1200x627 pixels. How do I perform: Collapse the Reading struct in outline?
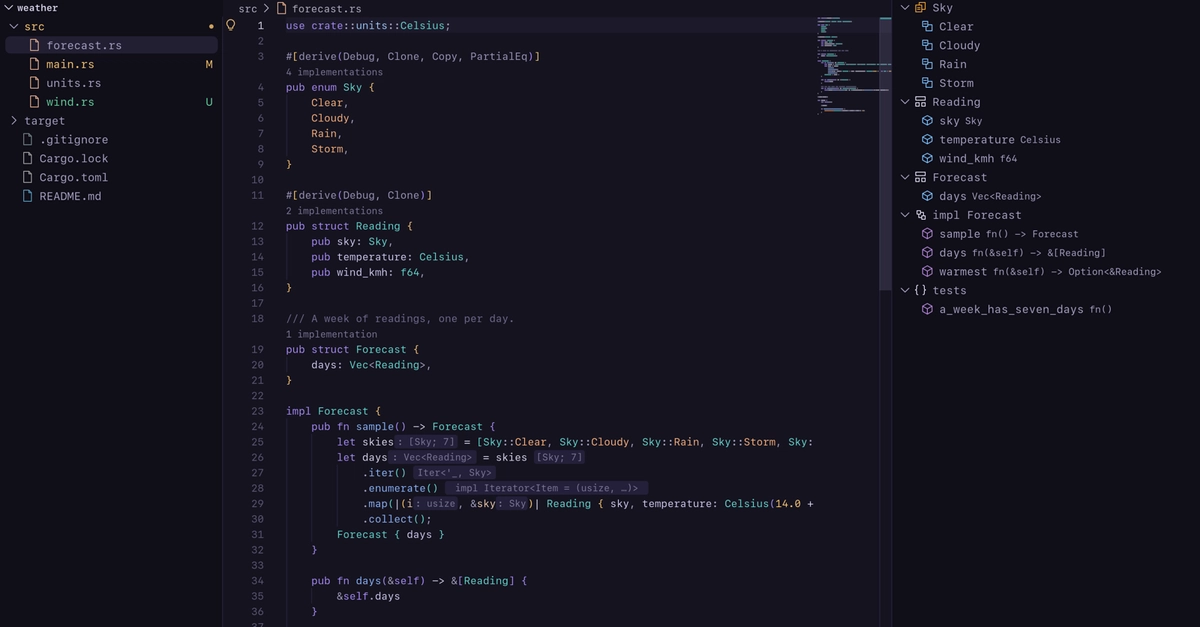click(x=905, y=102)
